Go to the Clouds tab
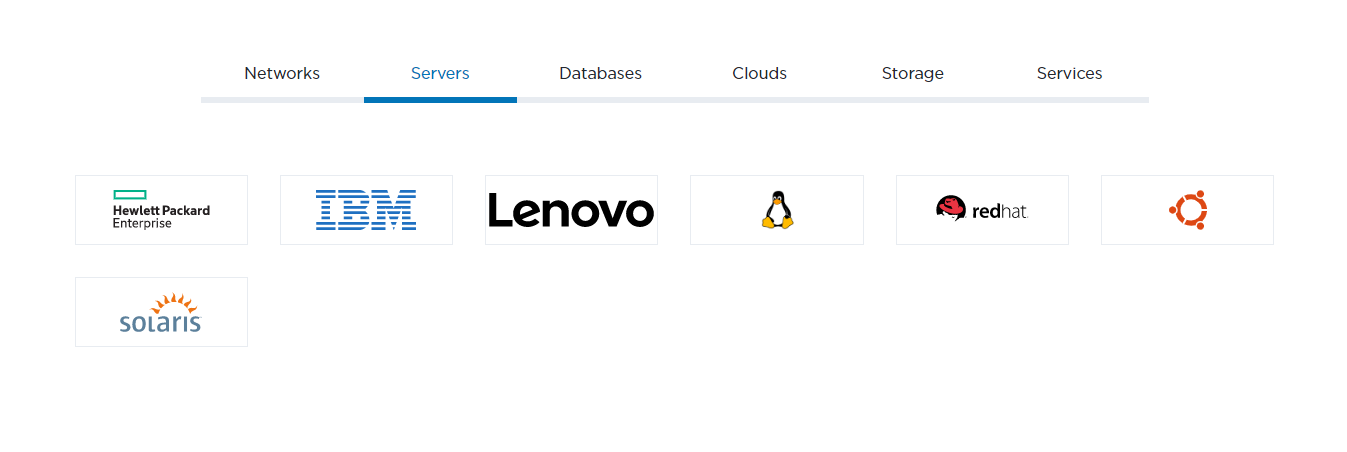The height and width of the screenshot is (452, 1347). pyautogui.click(x=759, y=73)
